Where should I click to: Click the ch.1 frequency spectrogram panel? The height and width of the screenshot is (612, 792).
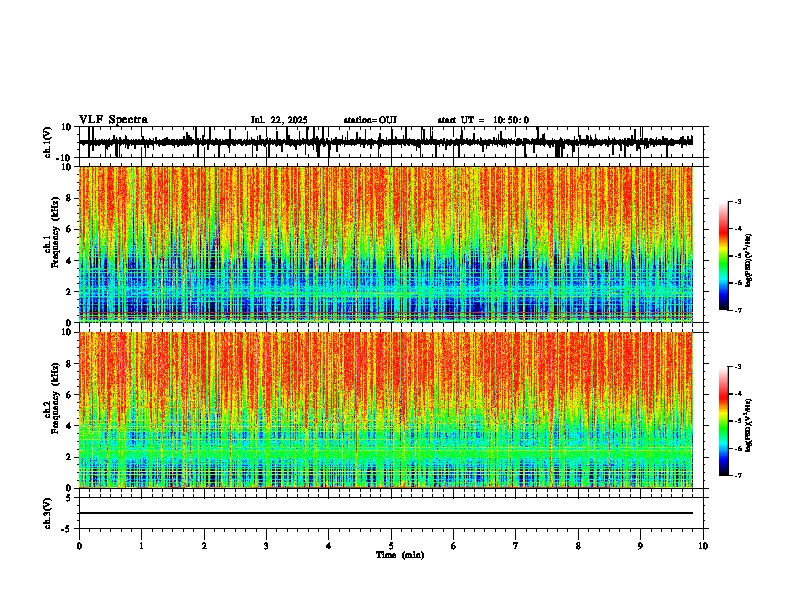(386, 244)
